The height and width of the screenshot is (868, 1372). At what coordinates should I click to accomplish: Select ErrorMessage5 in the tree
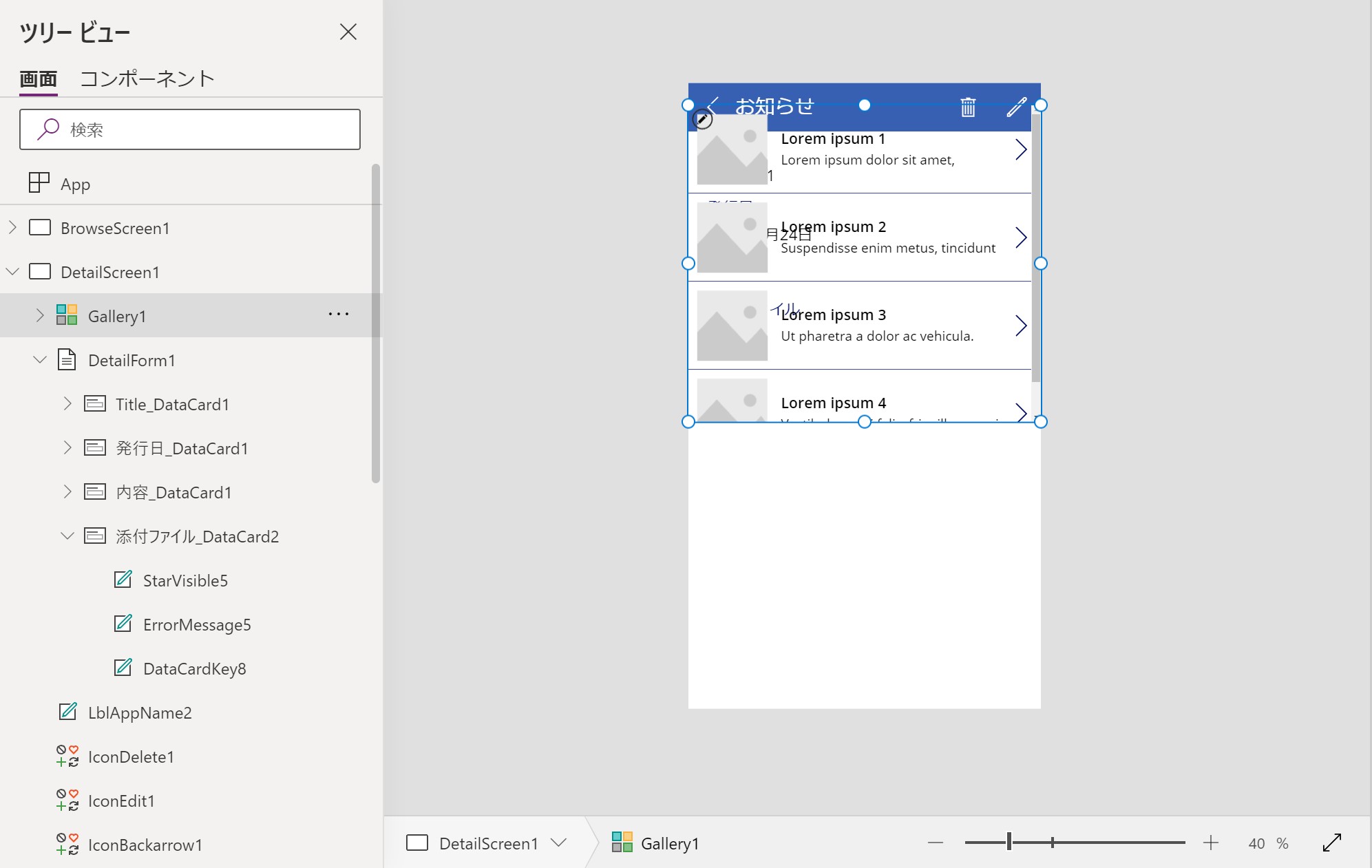197,625
